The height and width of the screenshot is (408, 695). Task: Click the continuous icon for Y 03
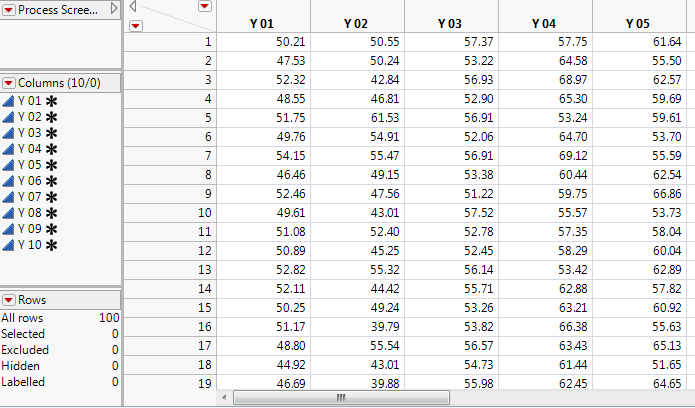8,133
